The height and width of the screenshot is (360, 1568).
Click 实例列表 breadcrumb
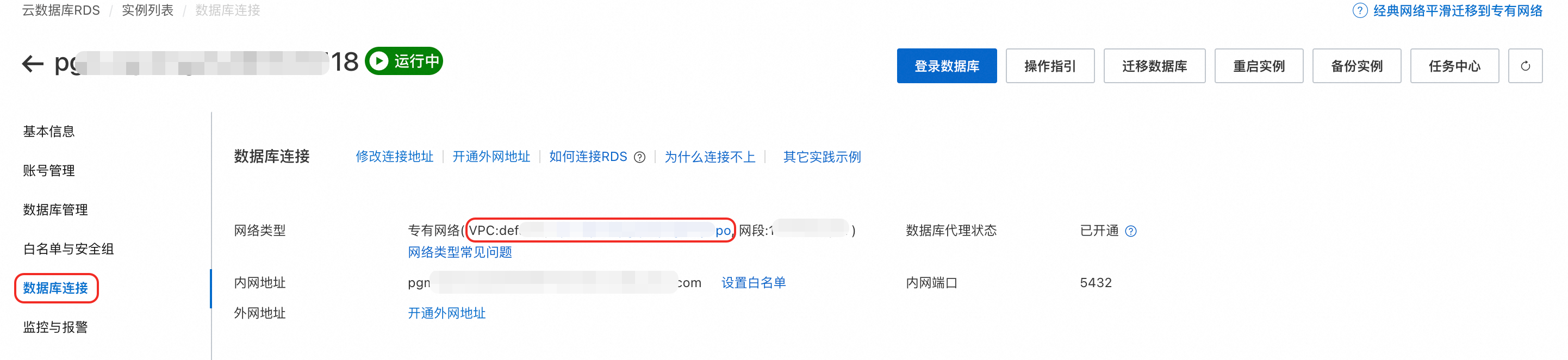[x=147, y=10]
